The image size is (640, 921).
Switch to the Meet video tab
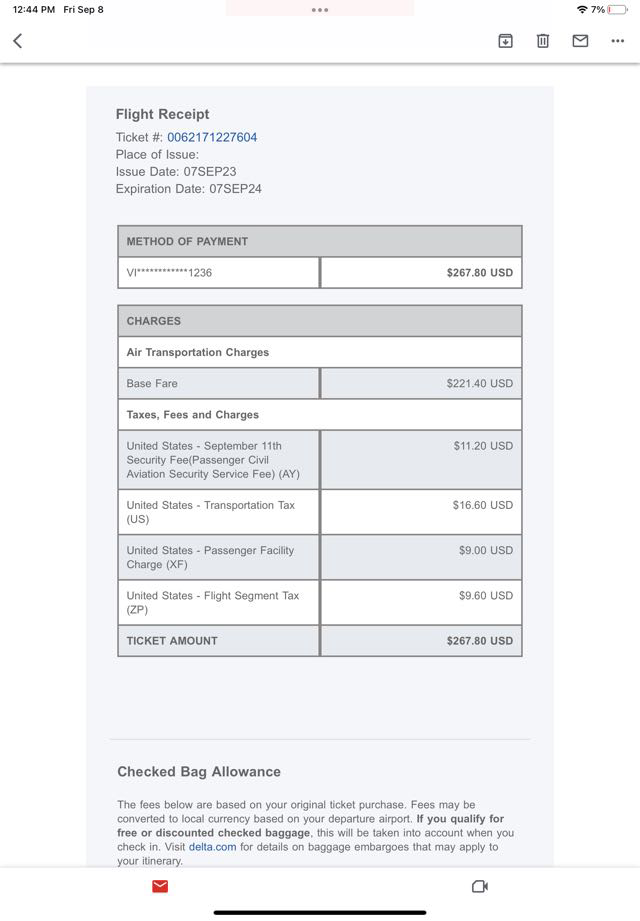479,886
